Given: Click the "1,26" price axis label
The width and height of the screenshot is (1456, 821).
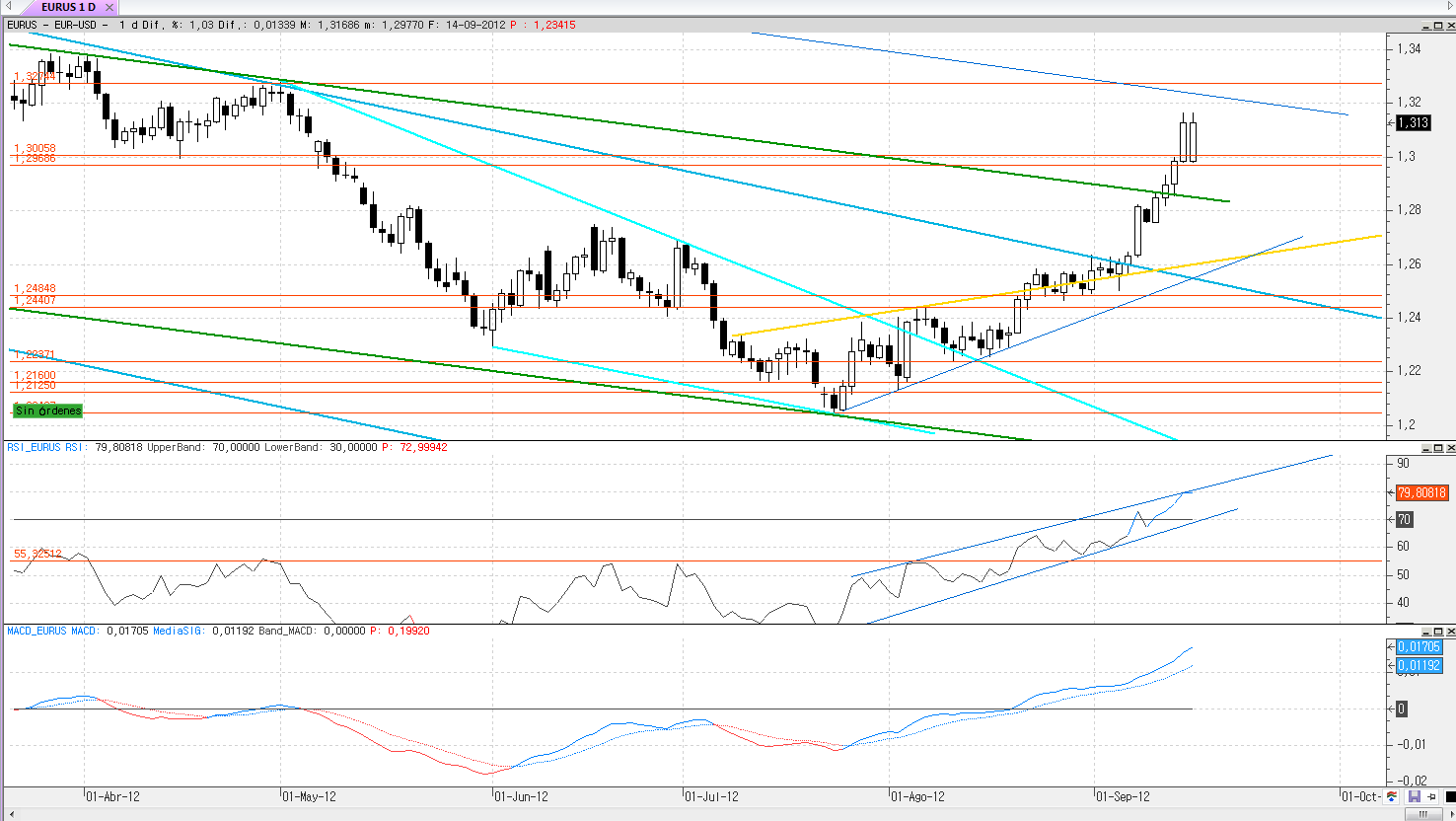Looking at the screenshot, I should (x=1409, y=263).
